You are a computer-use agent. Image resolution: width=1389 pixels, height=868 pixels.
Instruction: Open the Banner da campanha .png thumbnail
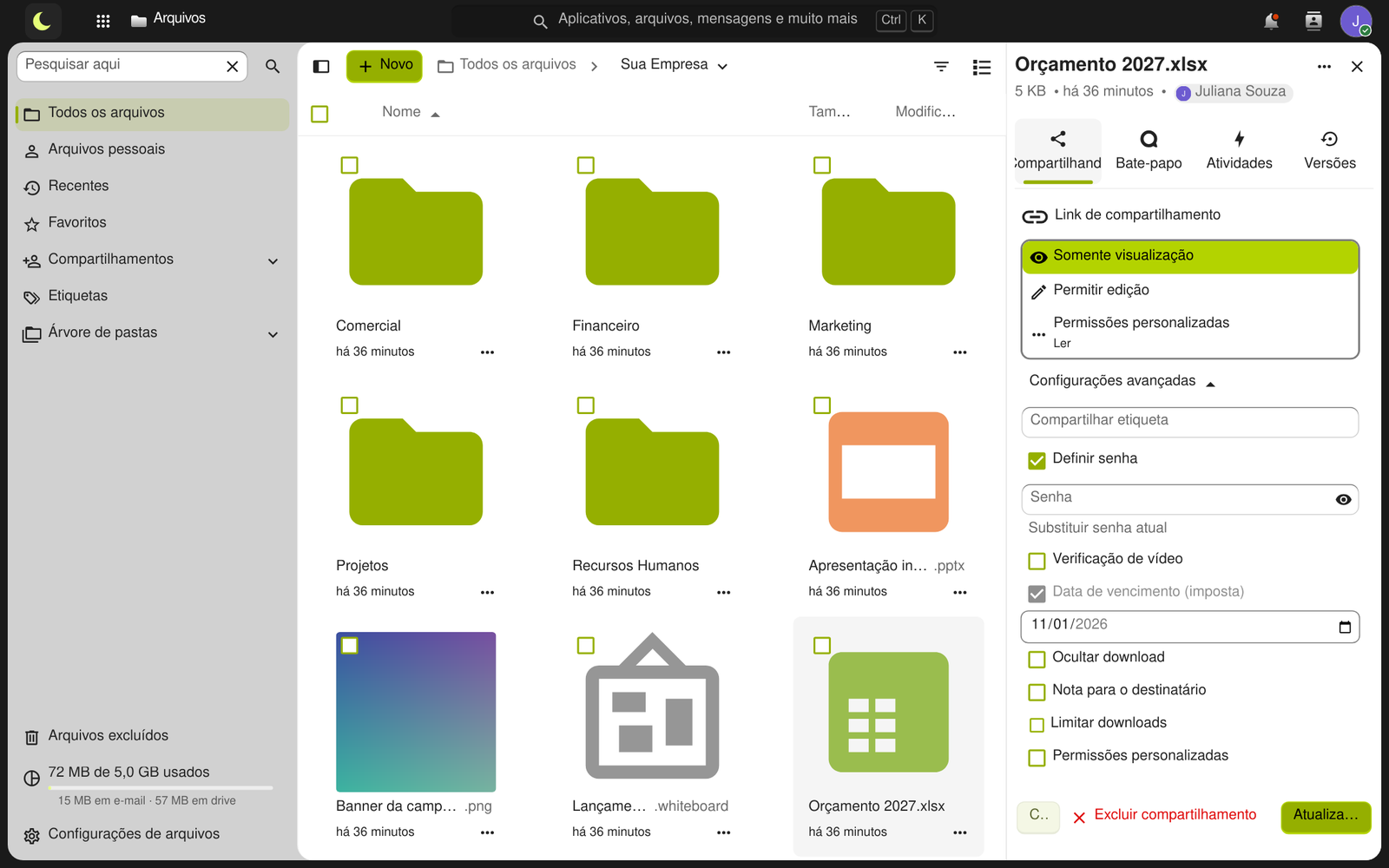[x=416, y=712]
